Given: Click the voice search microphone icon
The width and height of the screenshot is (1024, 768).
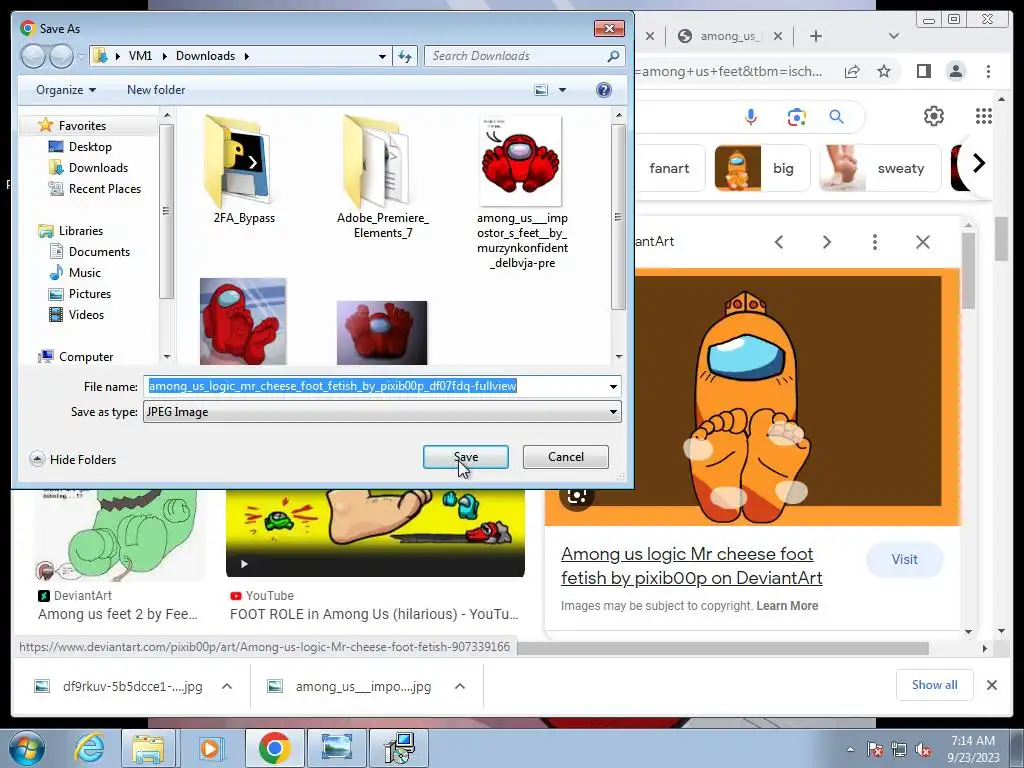Looking at the screenshot, I should (x=751, y=117).
